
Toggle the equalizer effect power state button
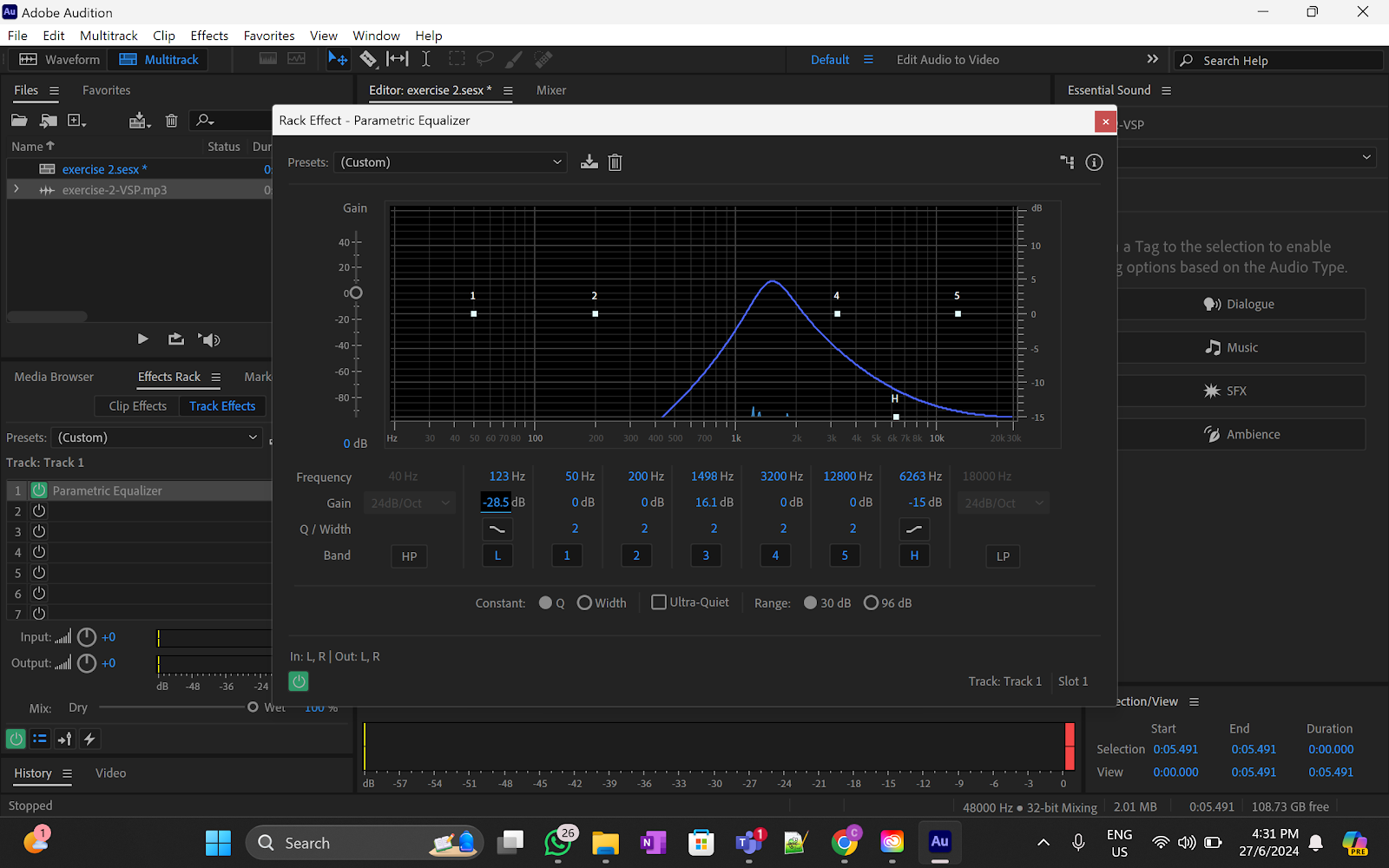[299, 681]
